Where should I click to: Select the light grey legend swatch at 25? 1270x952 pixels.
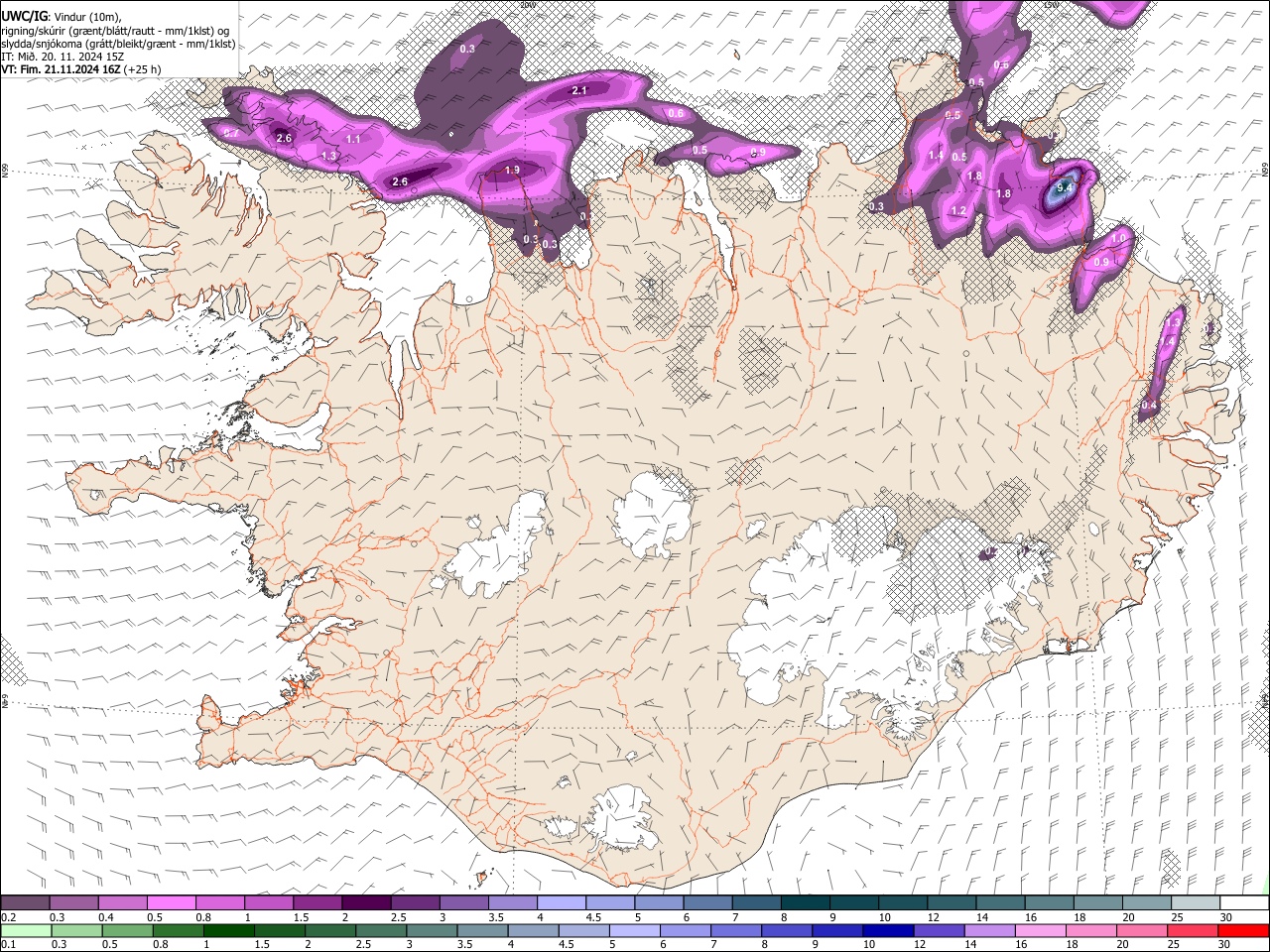1196,902
